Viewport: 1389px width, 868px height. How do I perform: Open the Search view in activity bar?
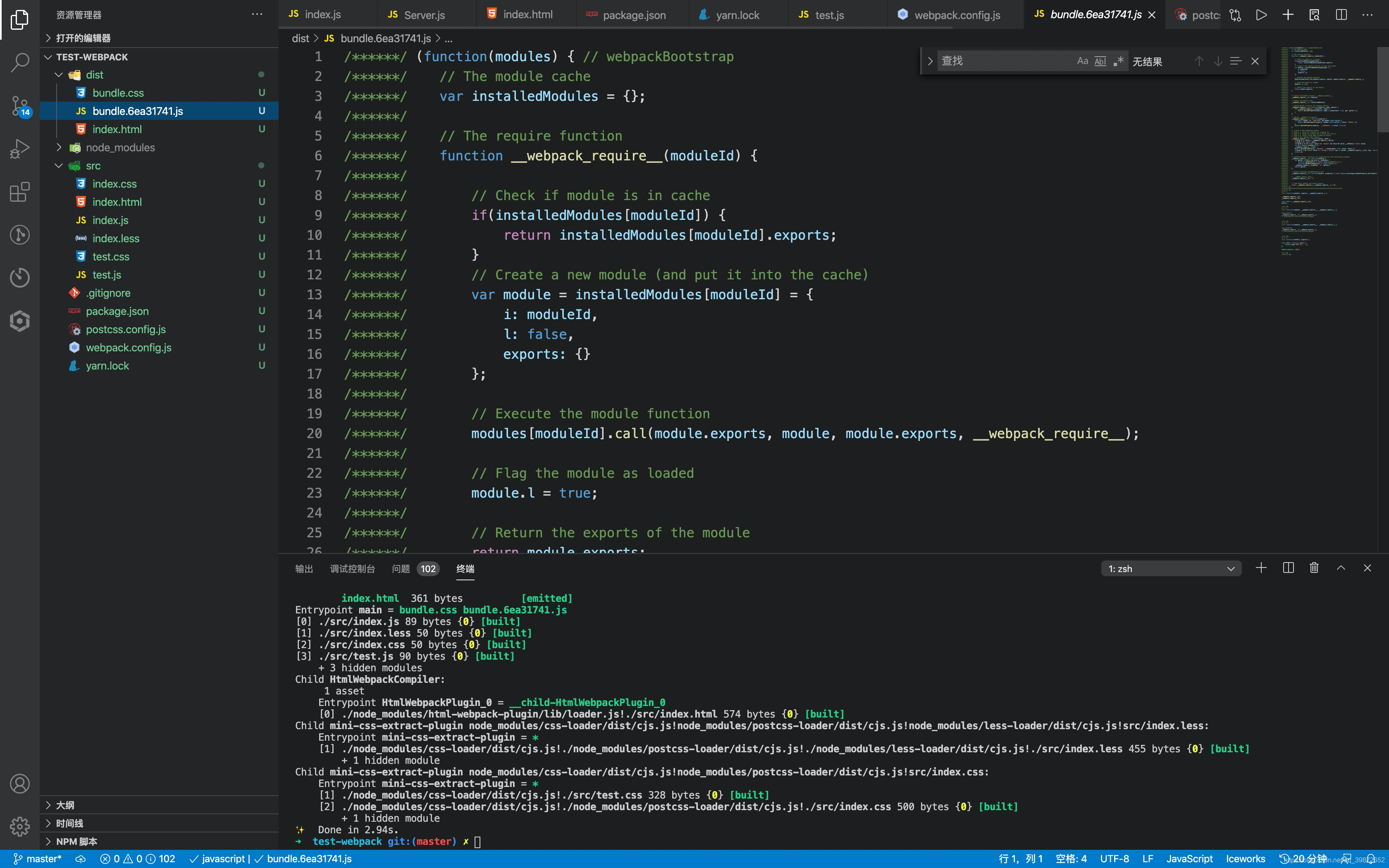click(19, 62)
